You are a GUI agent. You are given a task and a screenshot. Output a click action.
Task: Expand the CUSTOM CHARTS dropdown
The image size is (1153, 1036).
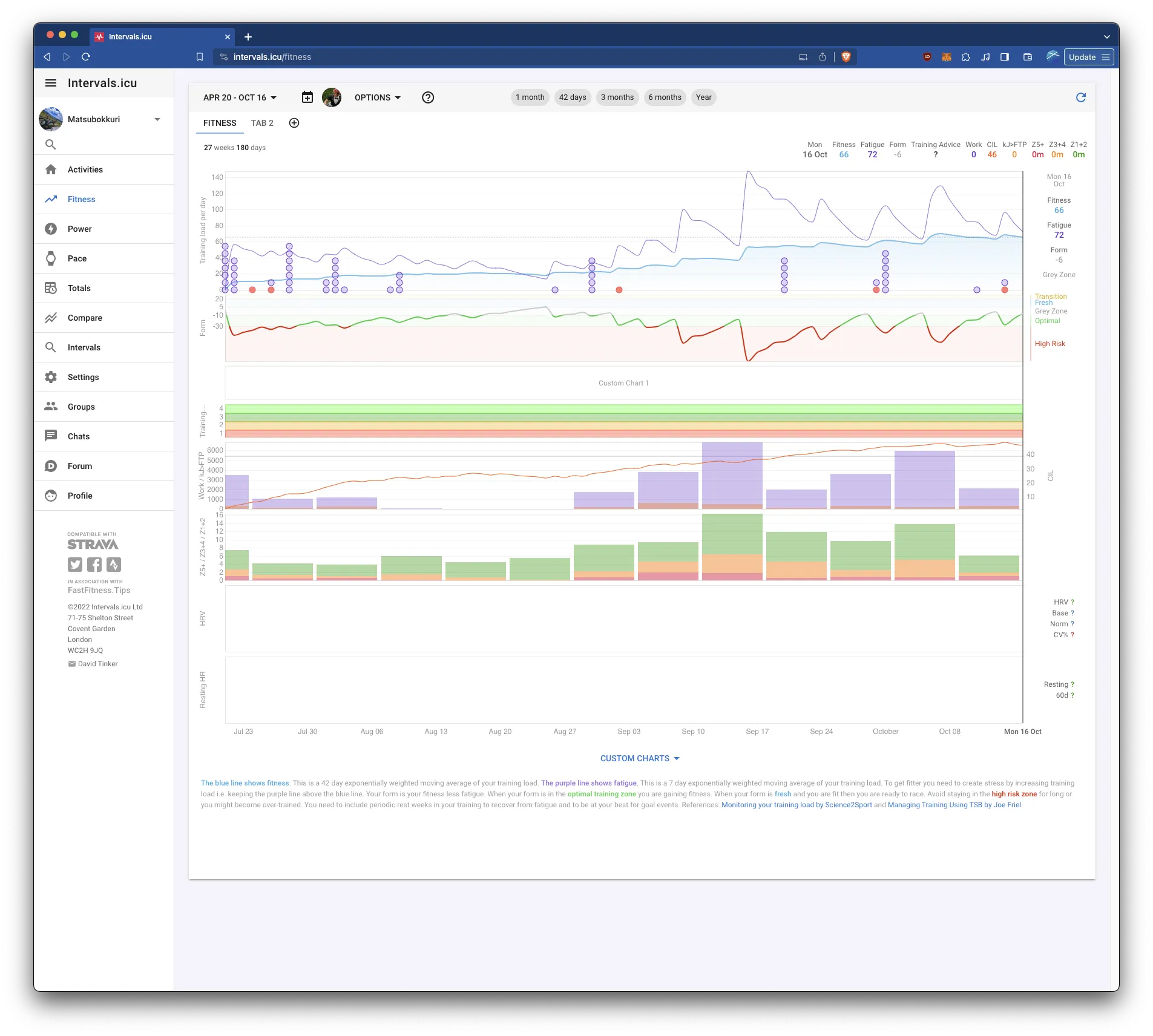[x=640, y=758]
